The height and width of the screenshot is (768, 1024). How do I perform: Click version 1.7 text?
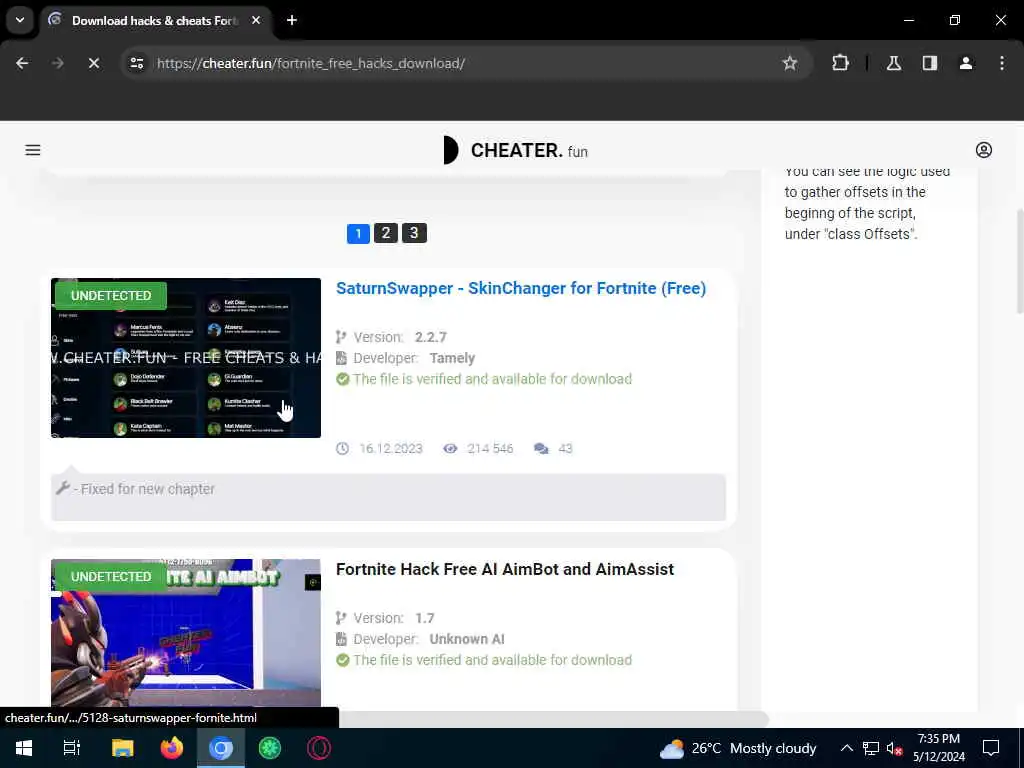tap(424, 618)
